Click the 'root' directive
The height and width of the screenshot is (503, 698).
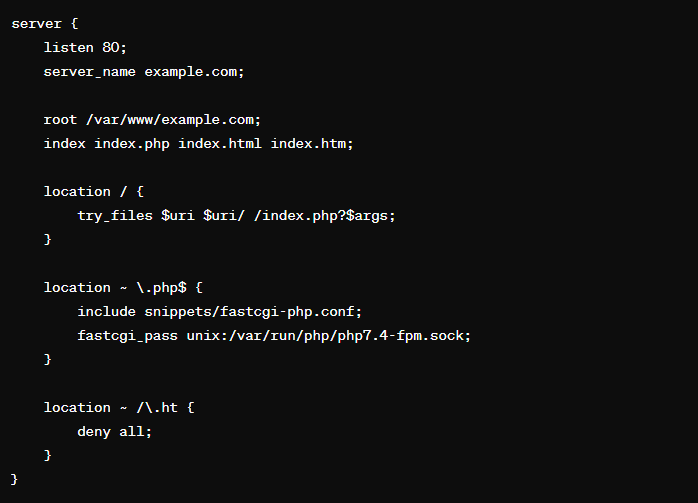(x=60, y=120)
